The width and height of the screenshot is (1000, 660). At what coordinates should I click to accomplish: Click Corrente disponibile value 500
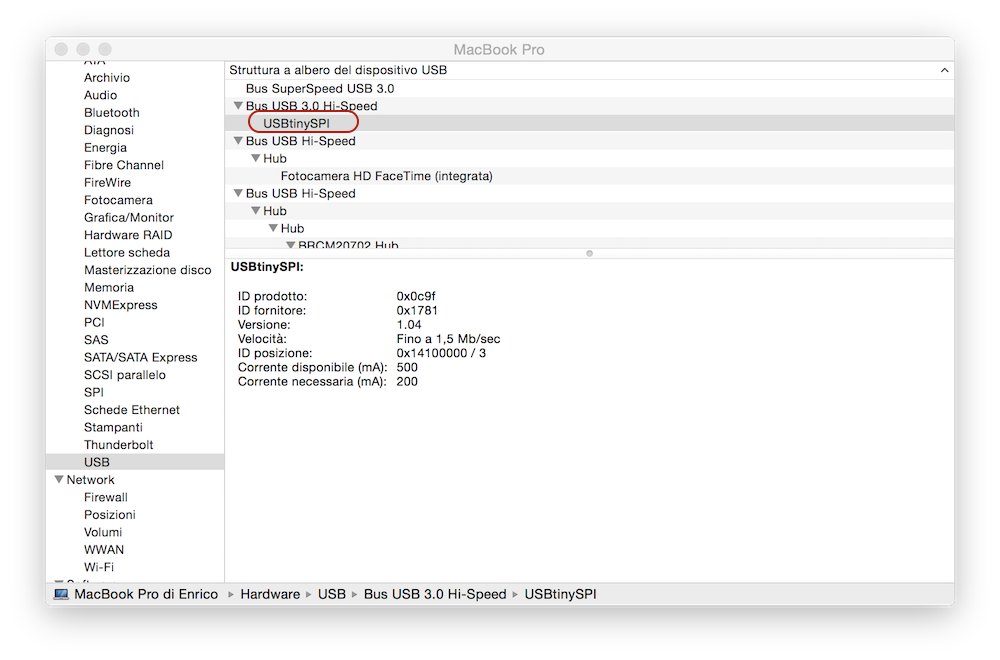click(x=407, y=367)
